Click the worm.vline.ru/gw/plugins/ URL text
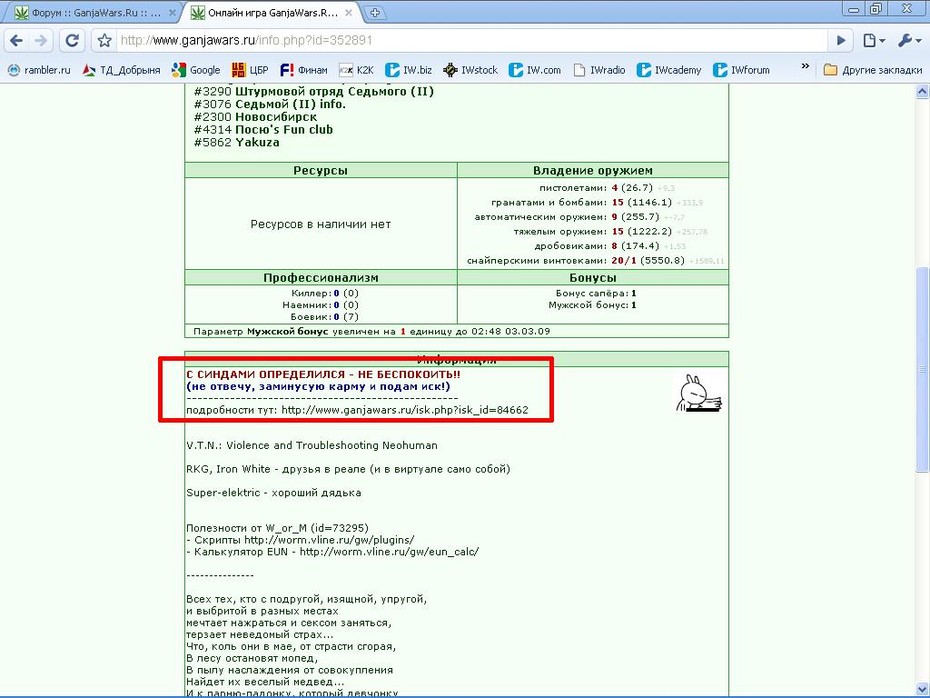This screenshot has height=698, width=930. click(329, 540)
